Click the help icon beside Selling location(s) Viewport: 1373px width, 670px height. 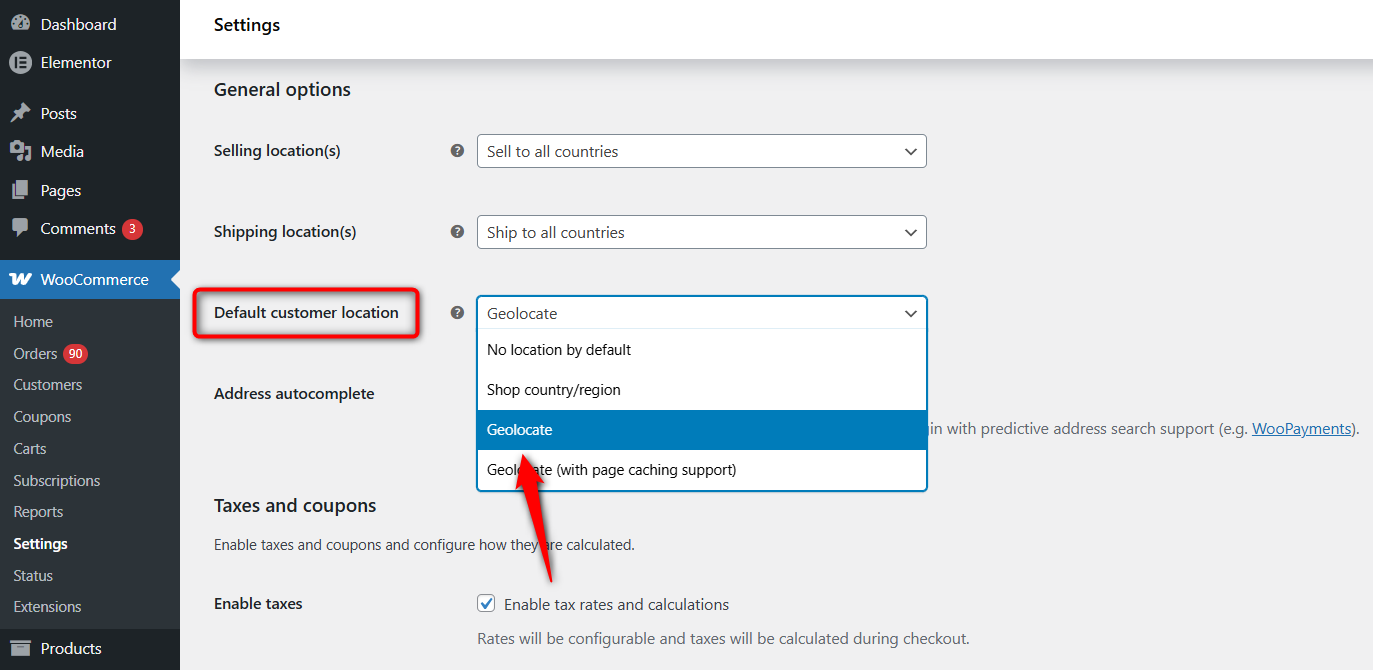(457, 149)
